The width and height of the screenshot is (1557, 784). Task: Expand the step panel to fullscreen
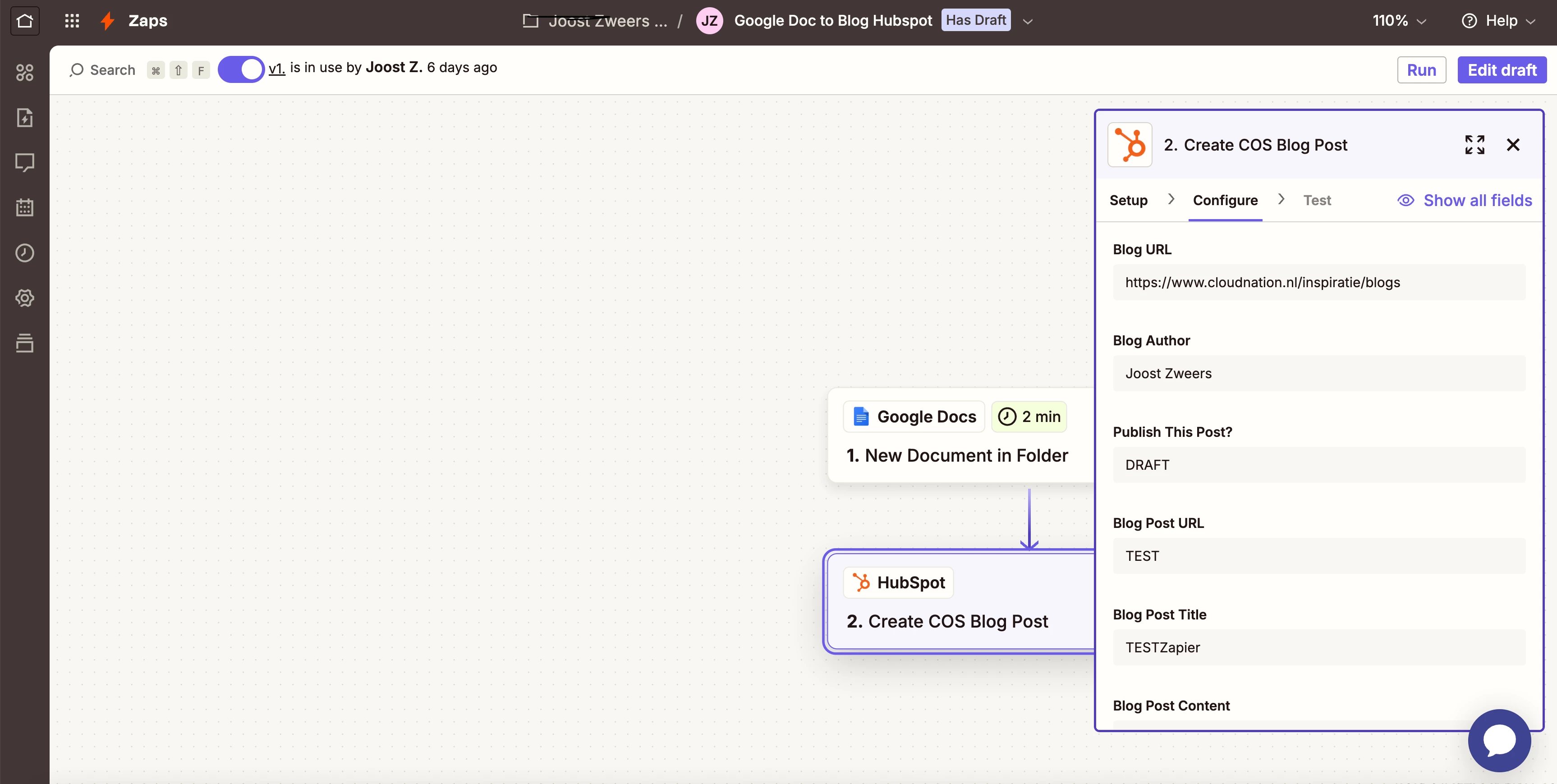1474,145
